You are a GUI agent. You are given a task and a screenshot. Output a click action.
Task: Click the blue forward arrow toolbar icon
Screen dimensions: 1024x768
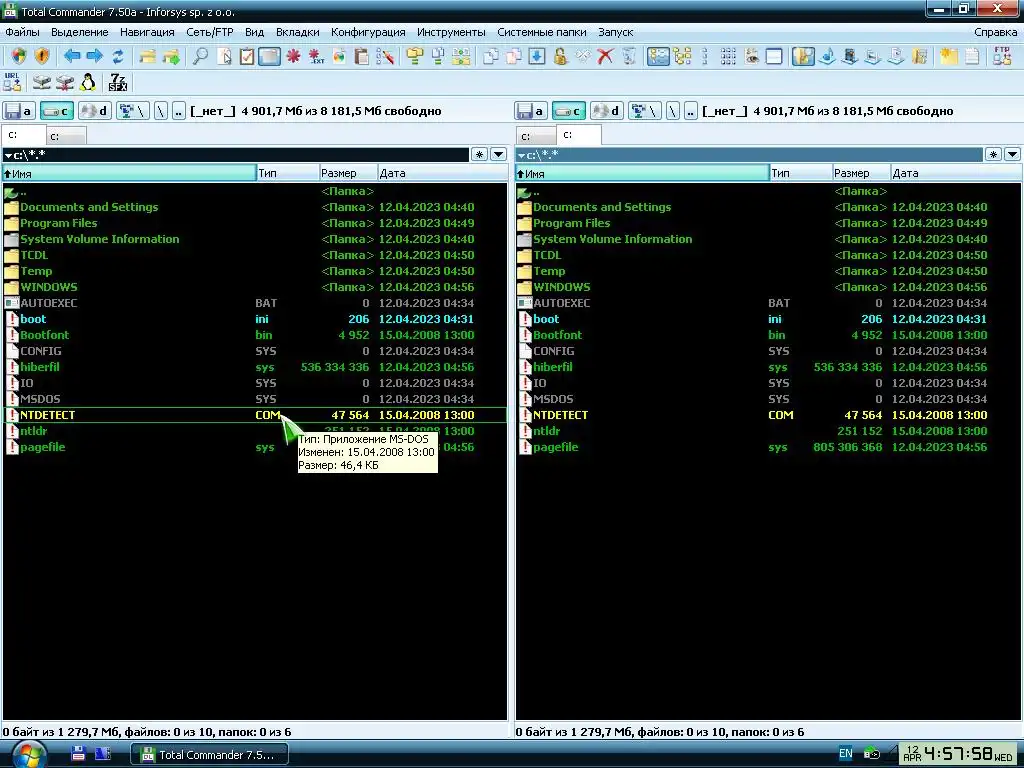tap(94, 56)
